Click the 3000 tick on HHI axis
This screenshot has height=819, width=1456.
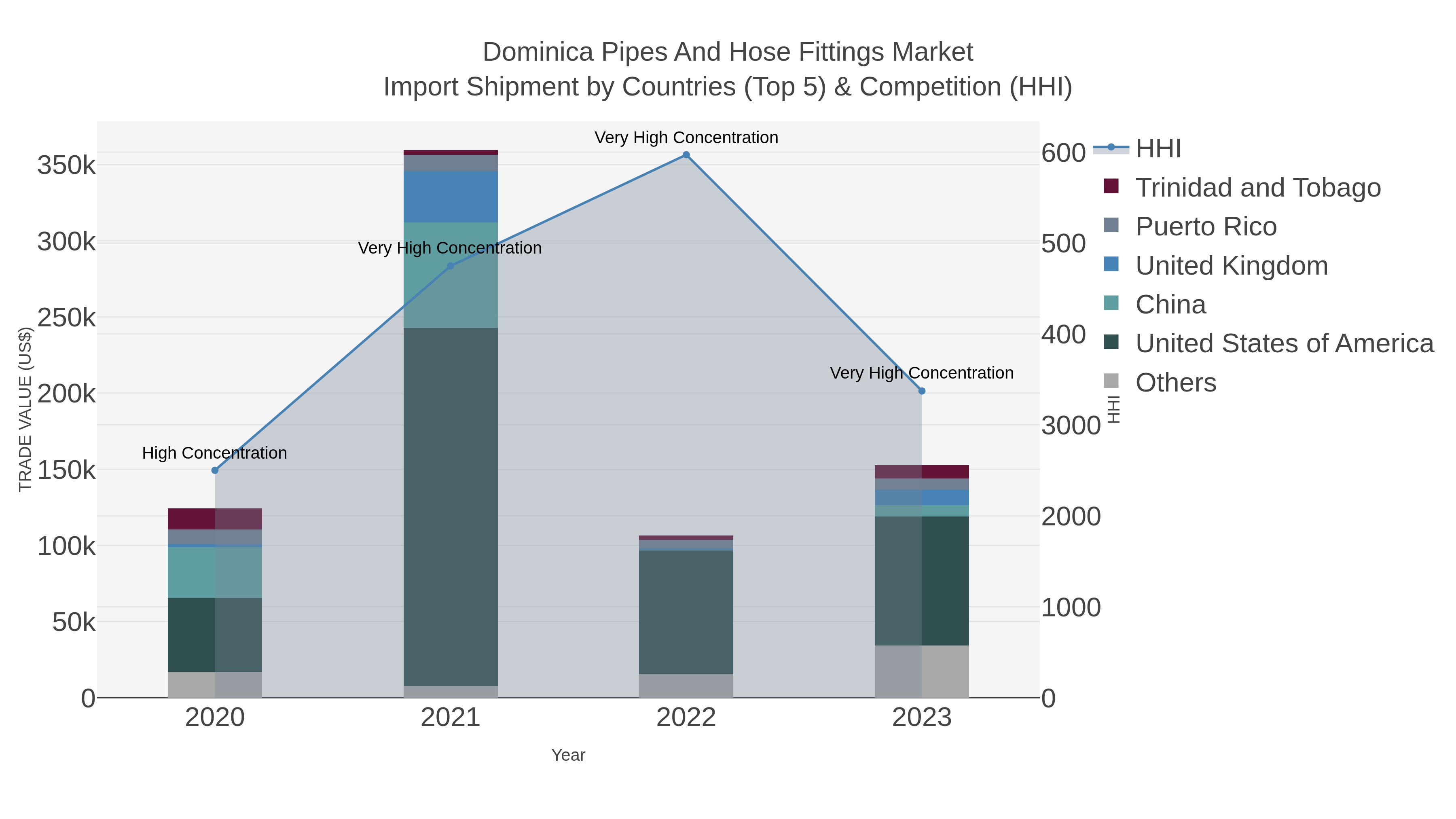[x=1071, y=425]
